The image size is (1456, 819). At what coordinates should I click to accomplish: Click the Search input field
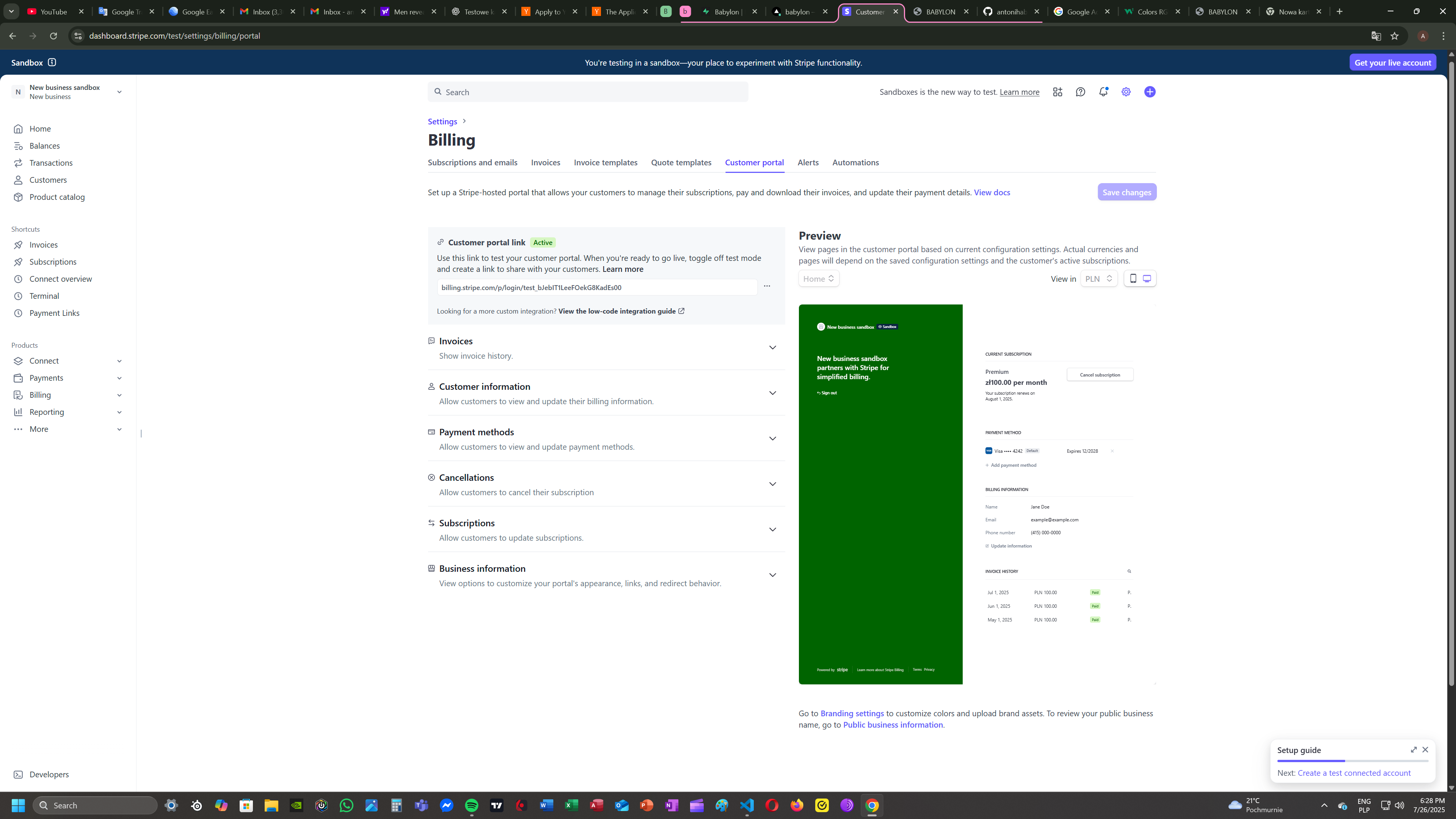(x=588, y=92)
